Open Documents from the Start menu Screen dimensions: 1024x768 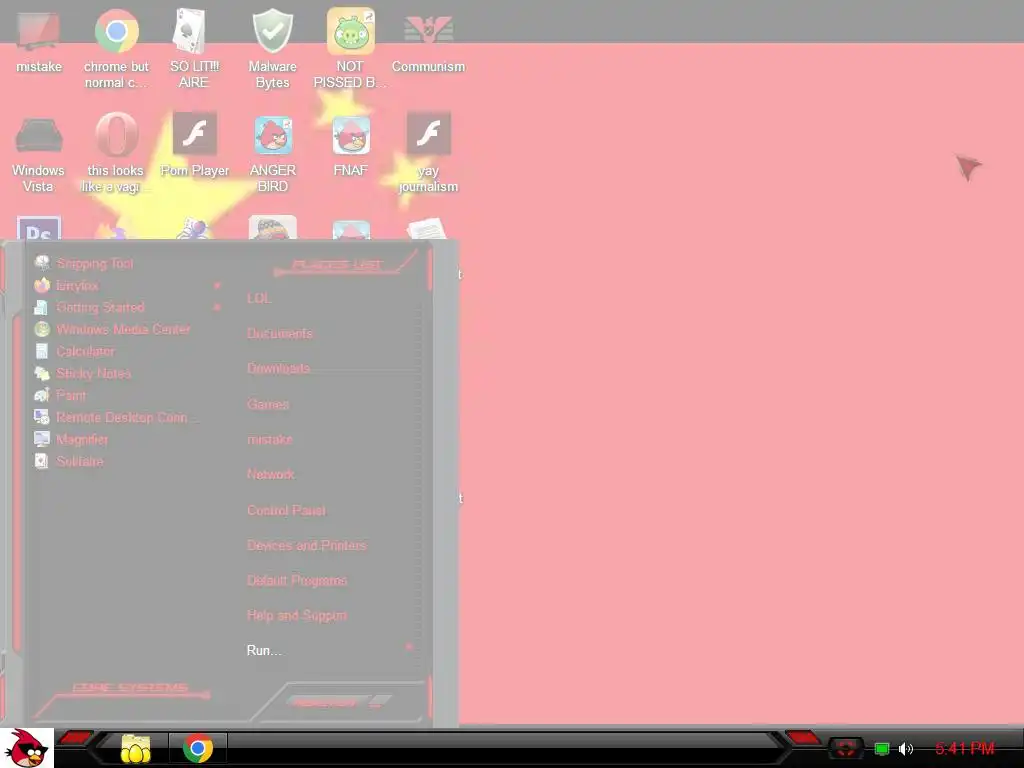280,333
